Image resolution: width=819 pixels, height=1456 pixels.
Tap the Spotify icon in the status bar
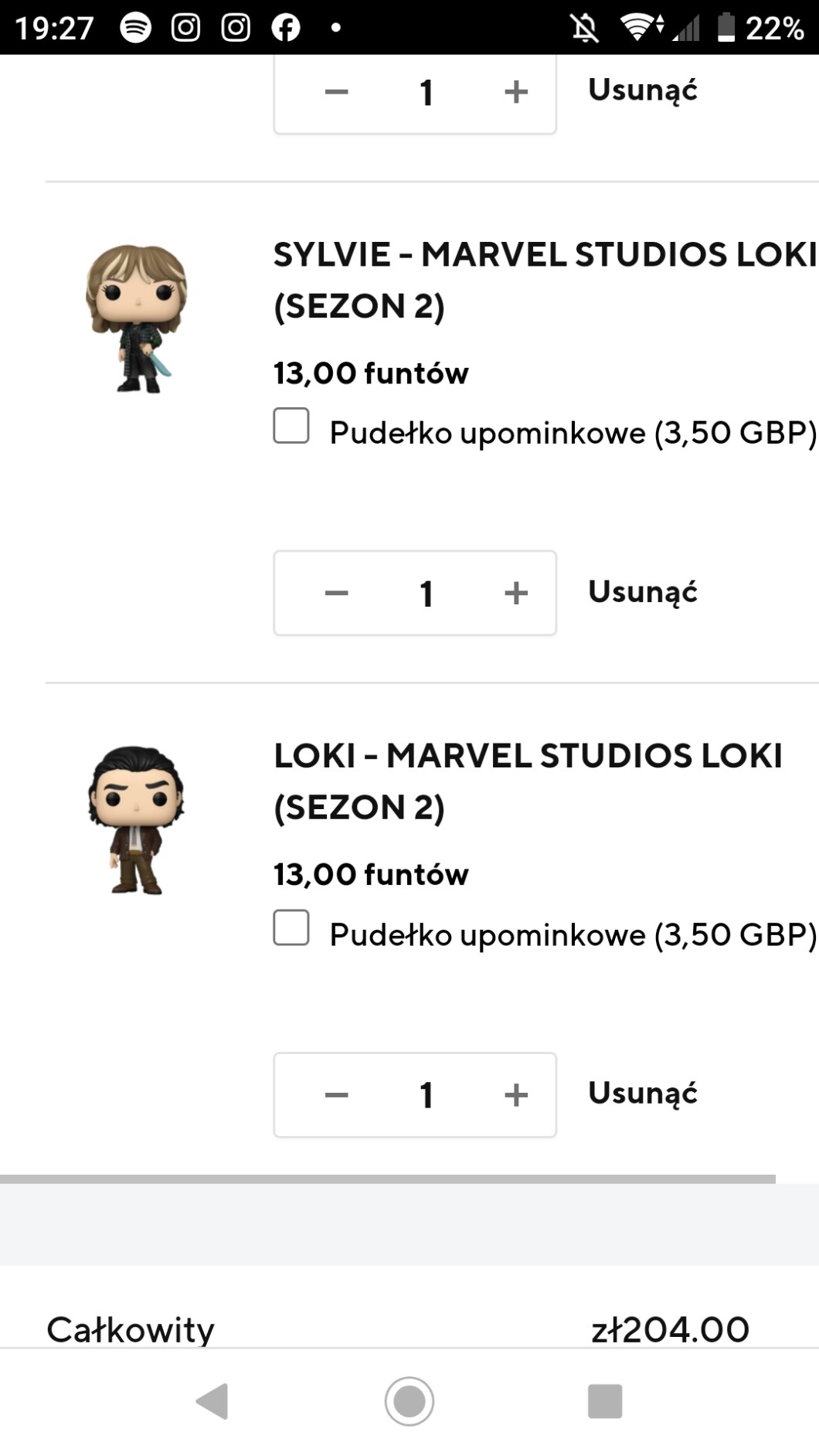(136, 28)
